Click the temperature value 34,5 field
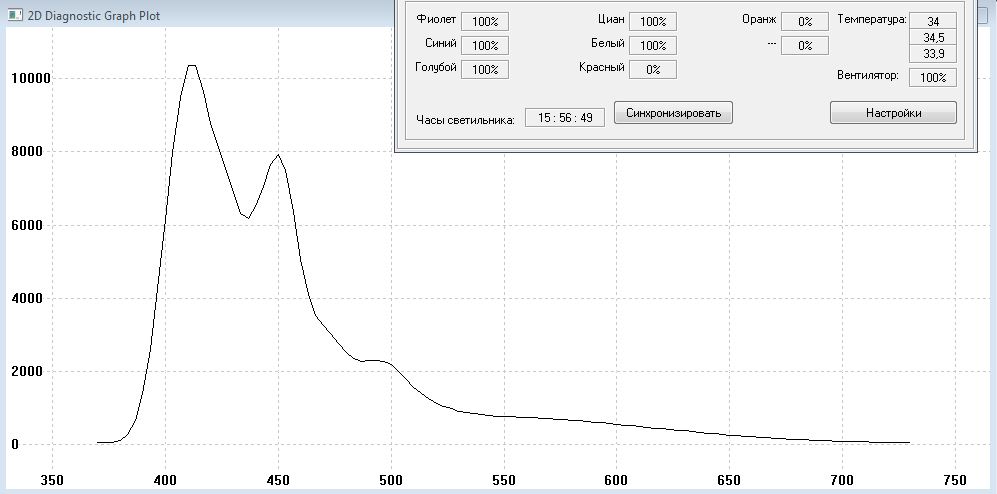The width and height of the screenshot is (997, 494). (x=933, y=38)
